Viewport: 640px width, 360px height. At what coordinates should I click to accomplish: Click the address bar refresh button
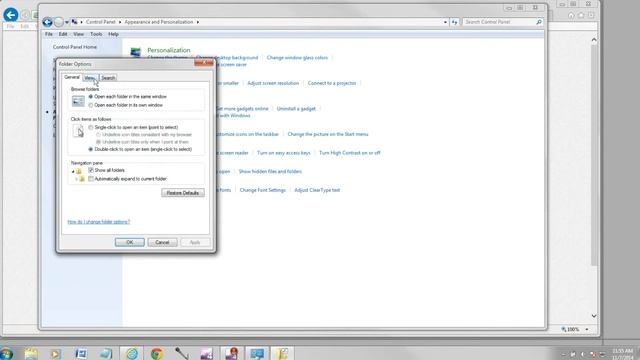point(454,22)
